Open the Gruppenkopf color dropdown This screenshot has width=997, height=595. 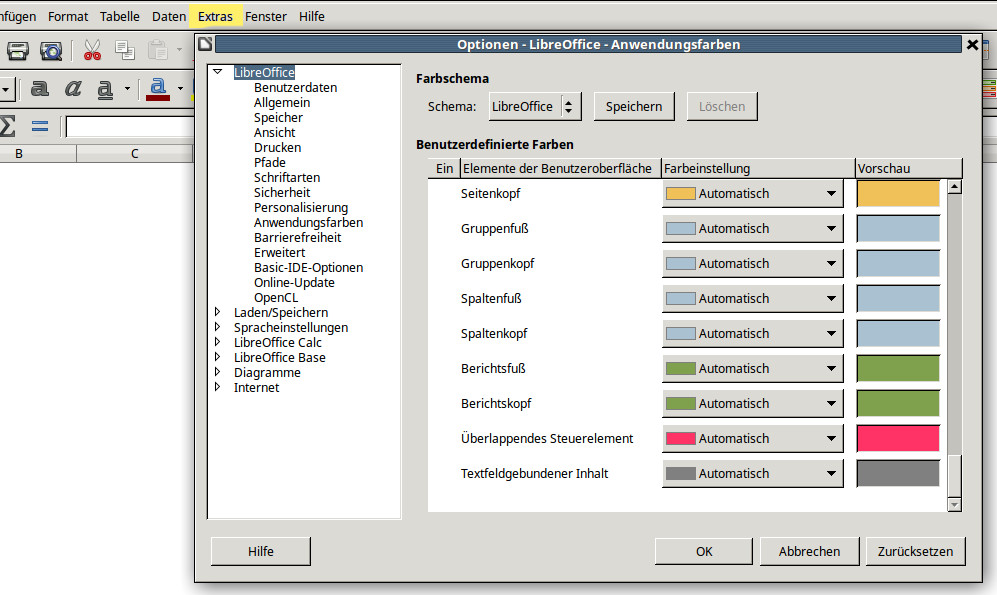[753, 263]
